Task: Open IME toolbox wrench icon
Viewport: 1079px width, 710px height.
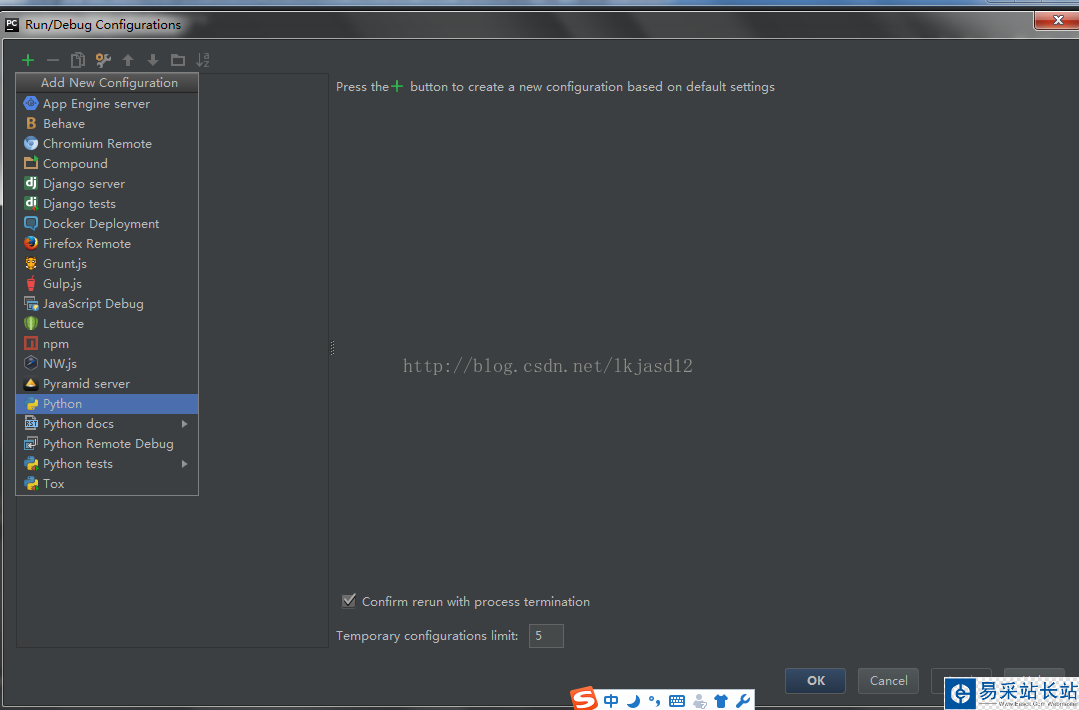Action: coord(743,701)
